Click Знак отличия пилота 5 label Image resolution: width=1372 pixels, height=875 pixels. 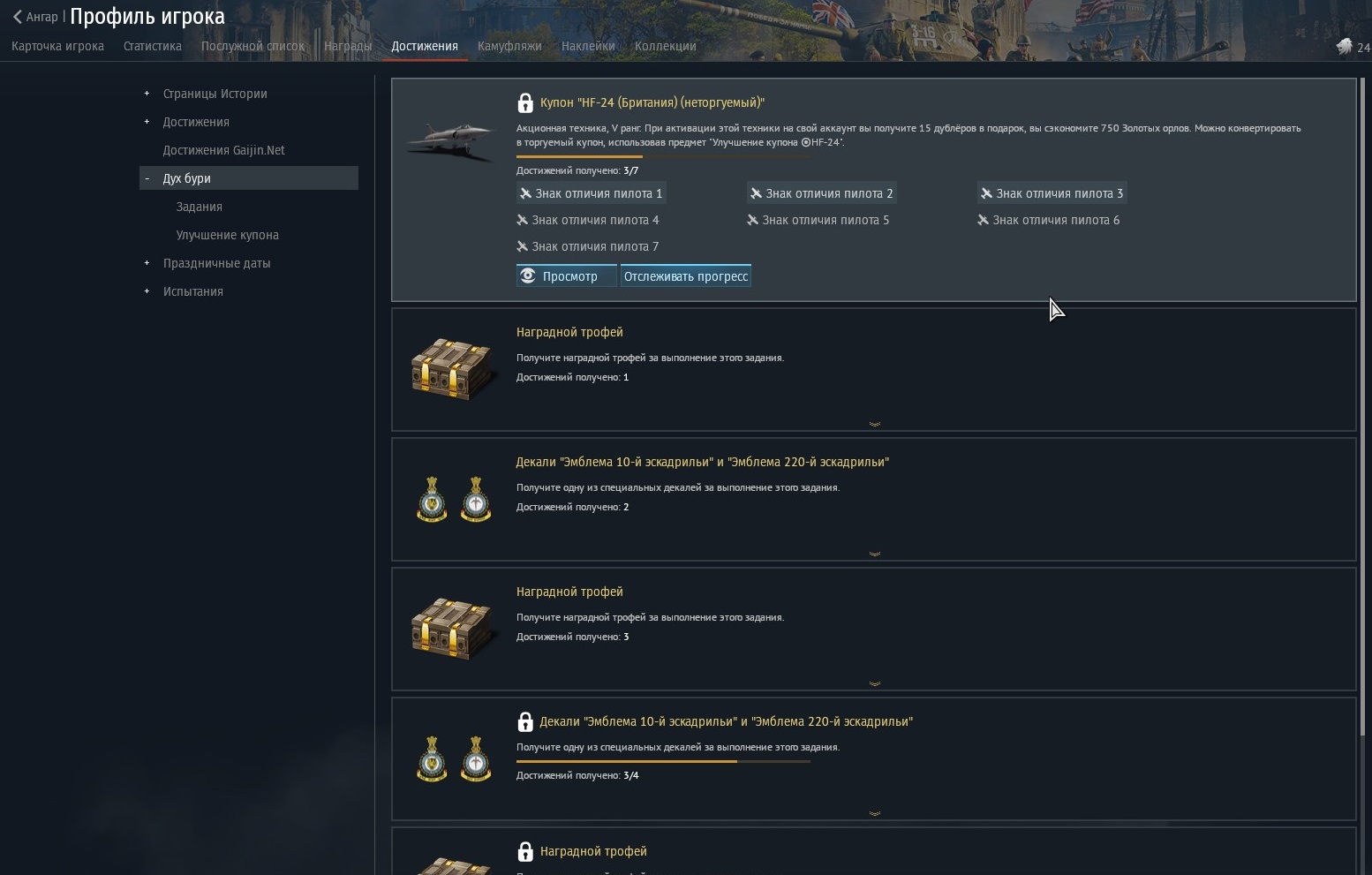click(x=825, y=220)
